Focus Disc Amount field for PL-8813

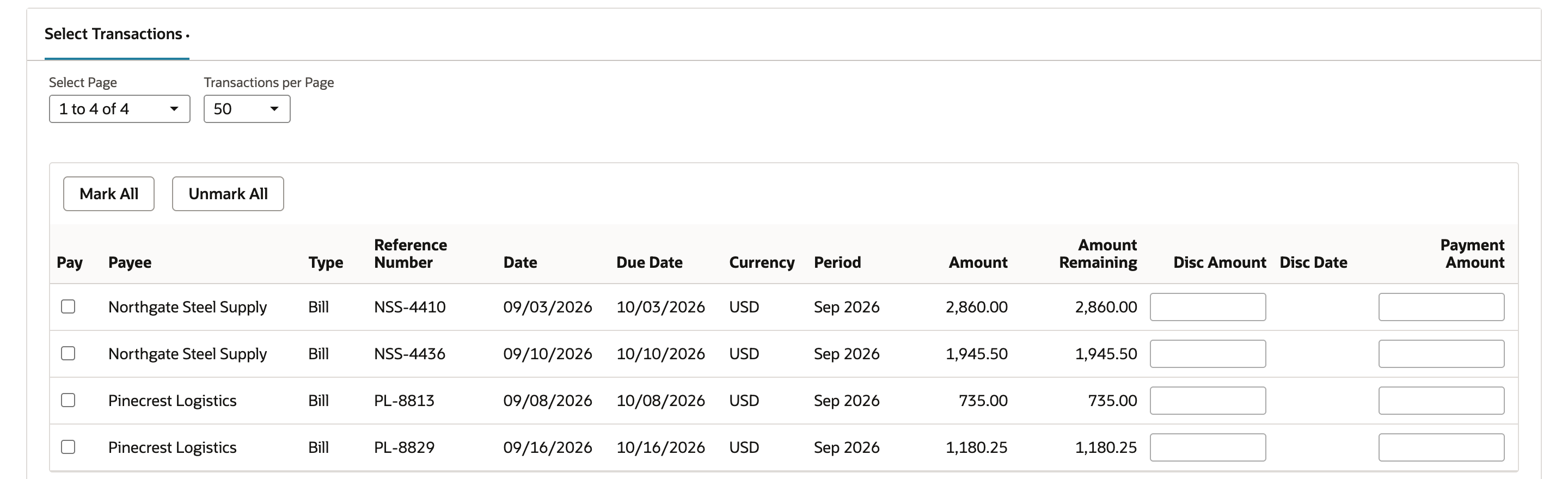click(1208, 401)
